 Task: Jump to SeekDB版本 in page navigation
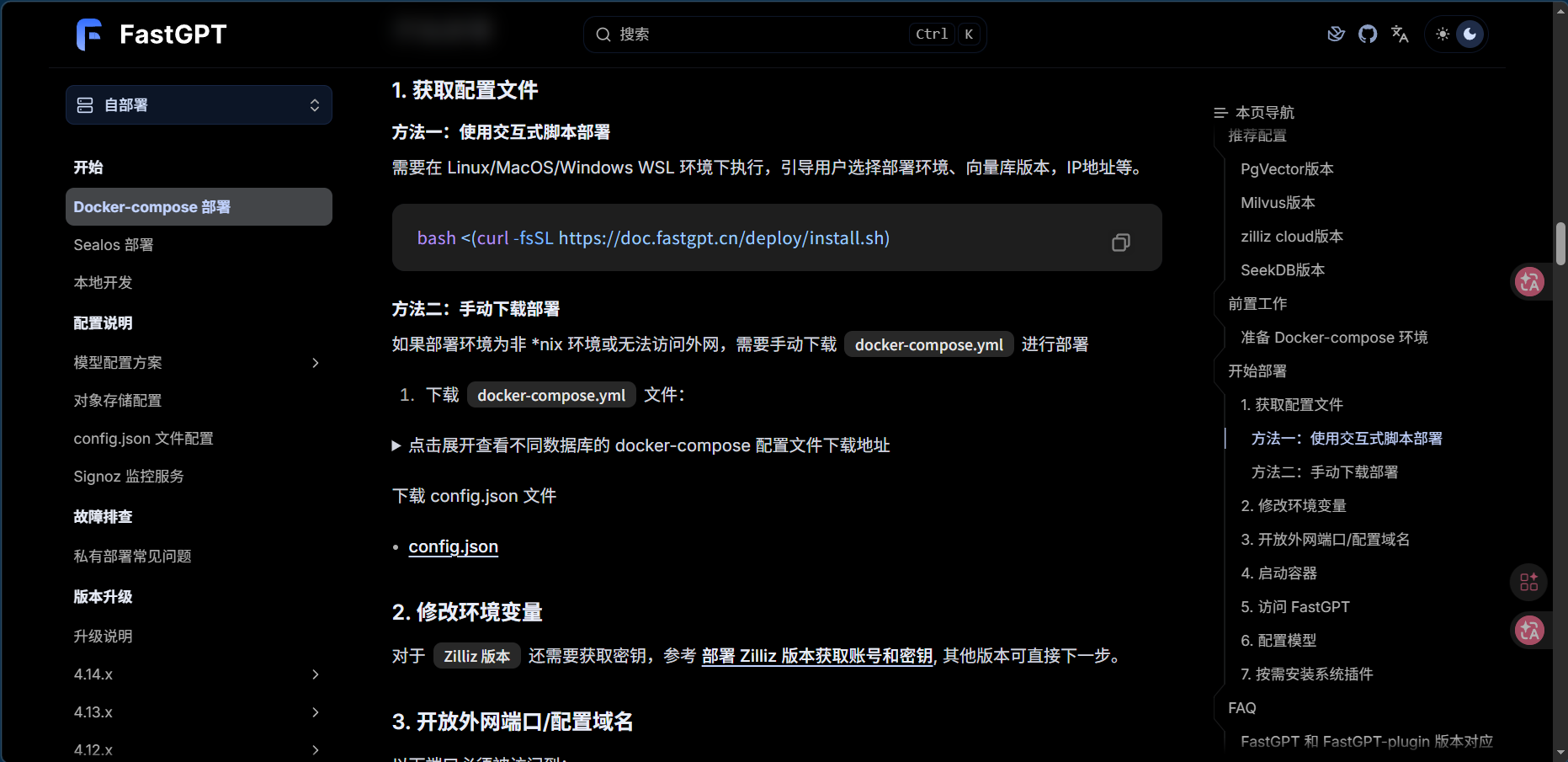pyautogui.click(x=1283, y=270)
